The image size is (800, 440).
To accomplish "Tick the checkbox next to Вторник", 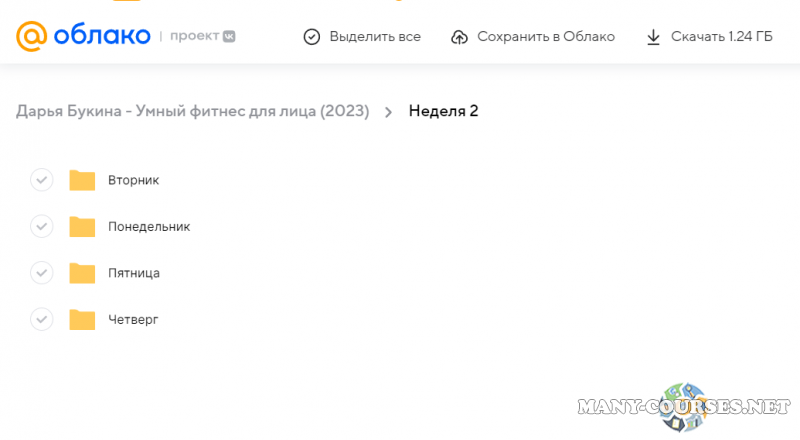I will pos(41,180).
